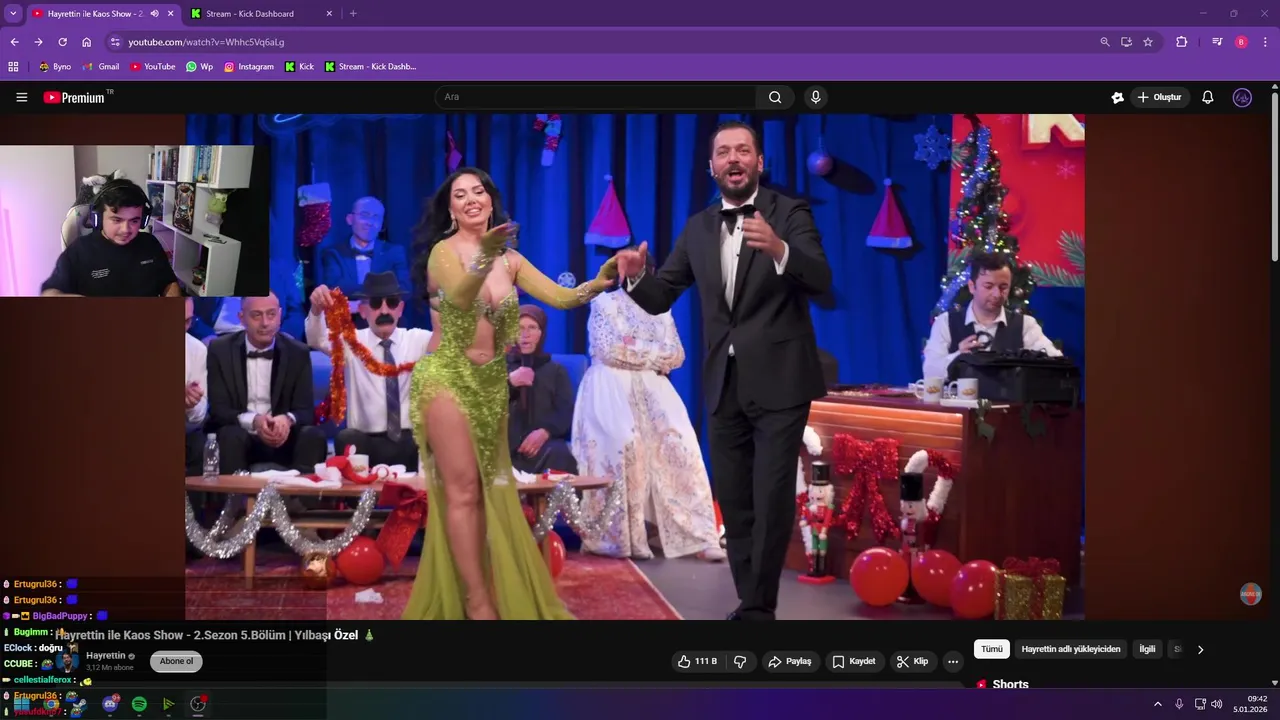Mute the YouTube tab via speaker icon
Viewport: 1280px width, 720px height.
click(x=154, y=14)
